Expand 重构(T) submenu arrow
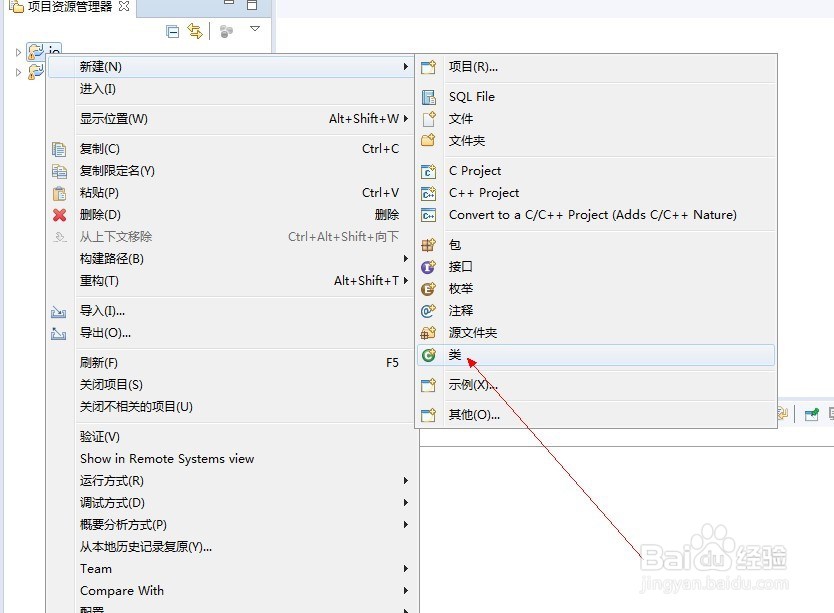This screenshot has height=613, width=834. pyautogui.click(x=406, y=280)
